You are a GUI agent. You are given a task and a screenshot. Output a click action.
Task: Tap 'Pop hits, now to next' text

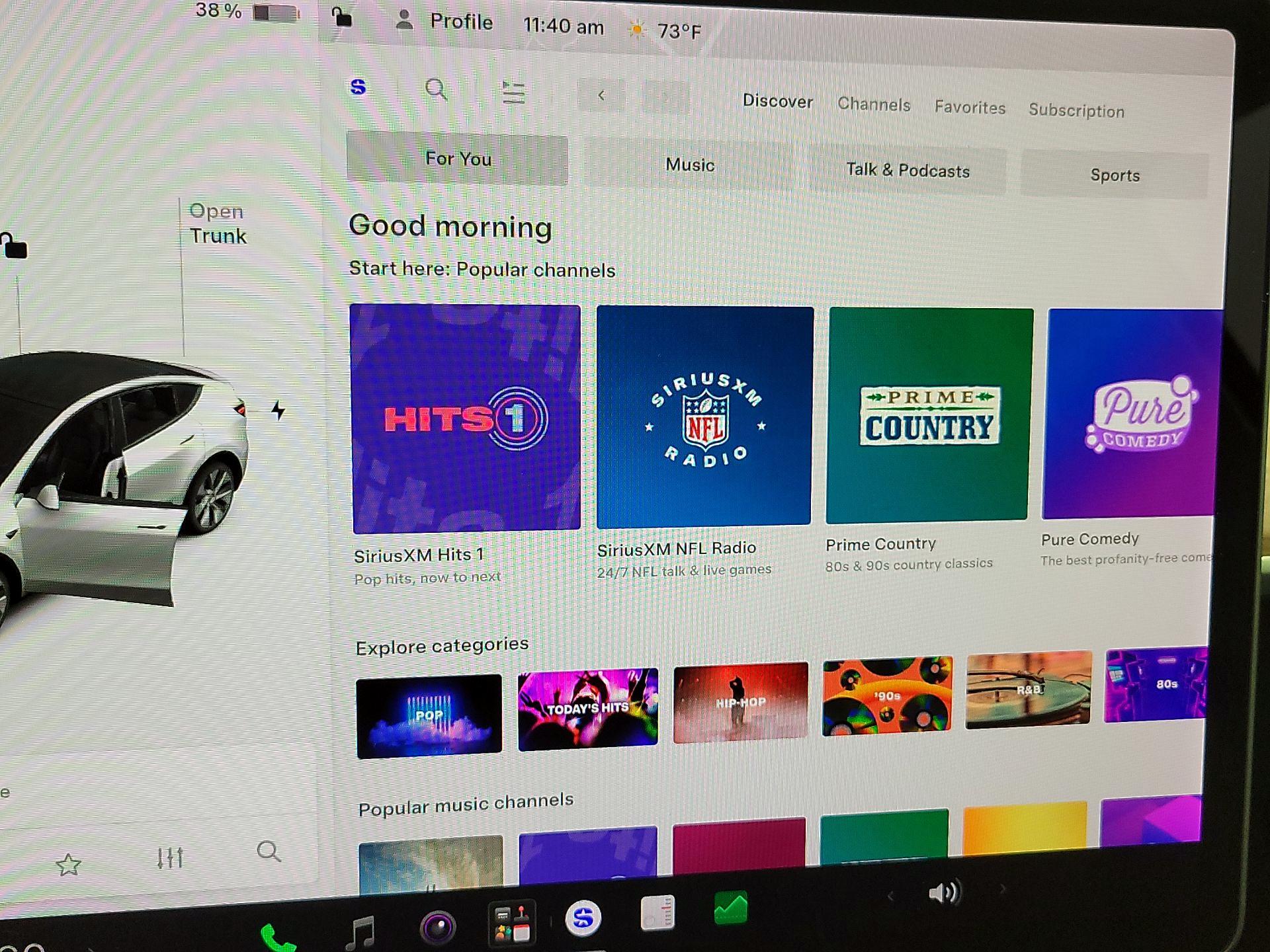pos(427,578)
